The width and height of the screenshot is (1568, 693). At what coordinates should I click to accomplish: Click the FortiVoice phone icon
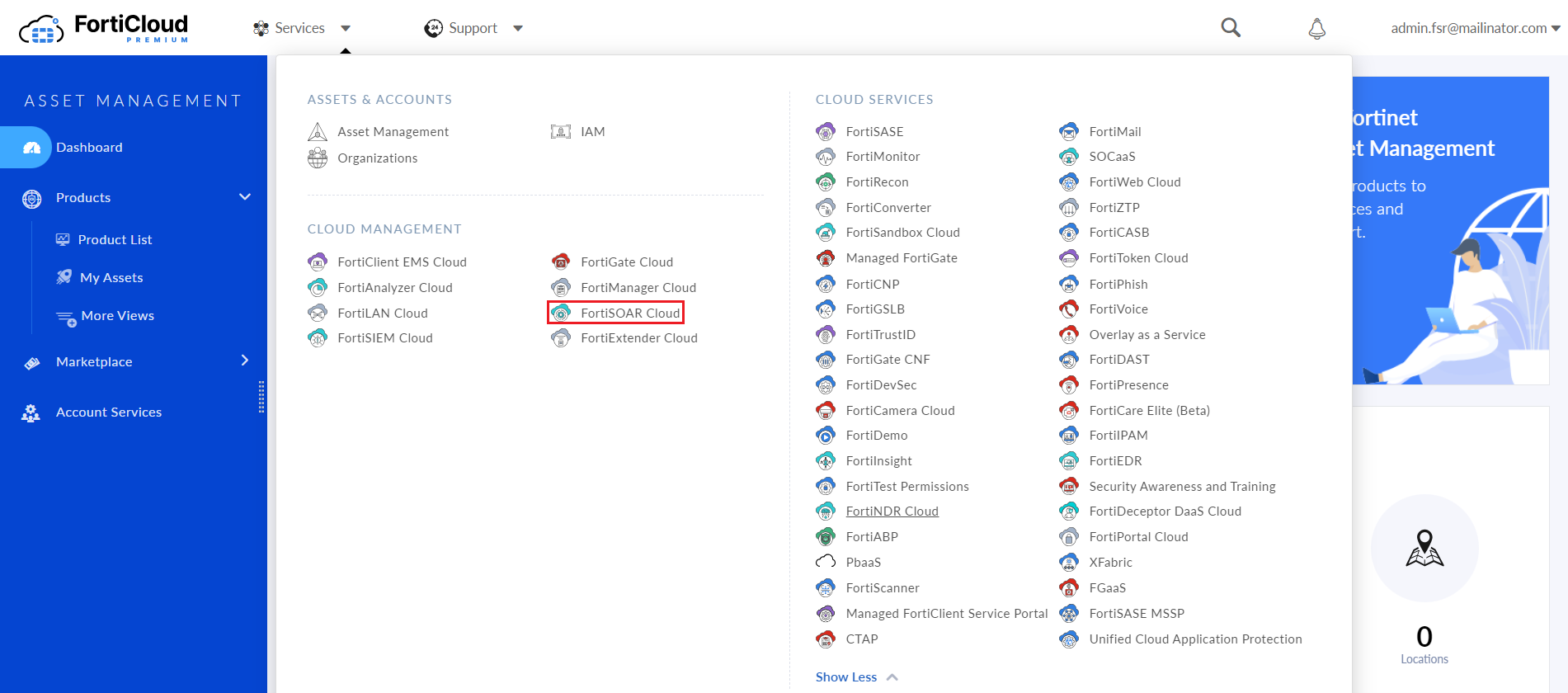(1069, 309)
